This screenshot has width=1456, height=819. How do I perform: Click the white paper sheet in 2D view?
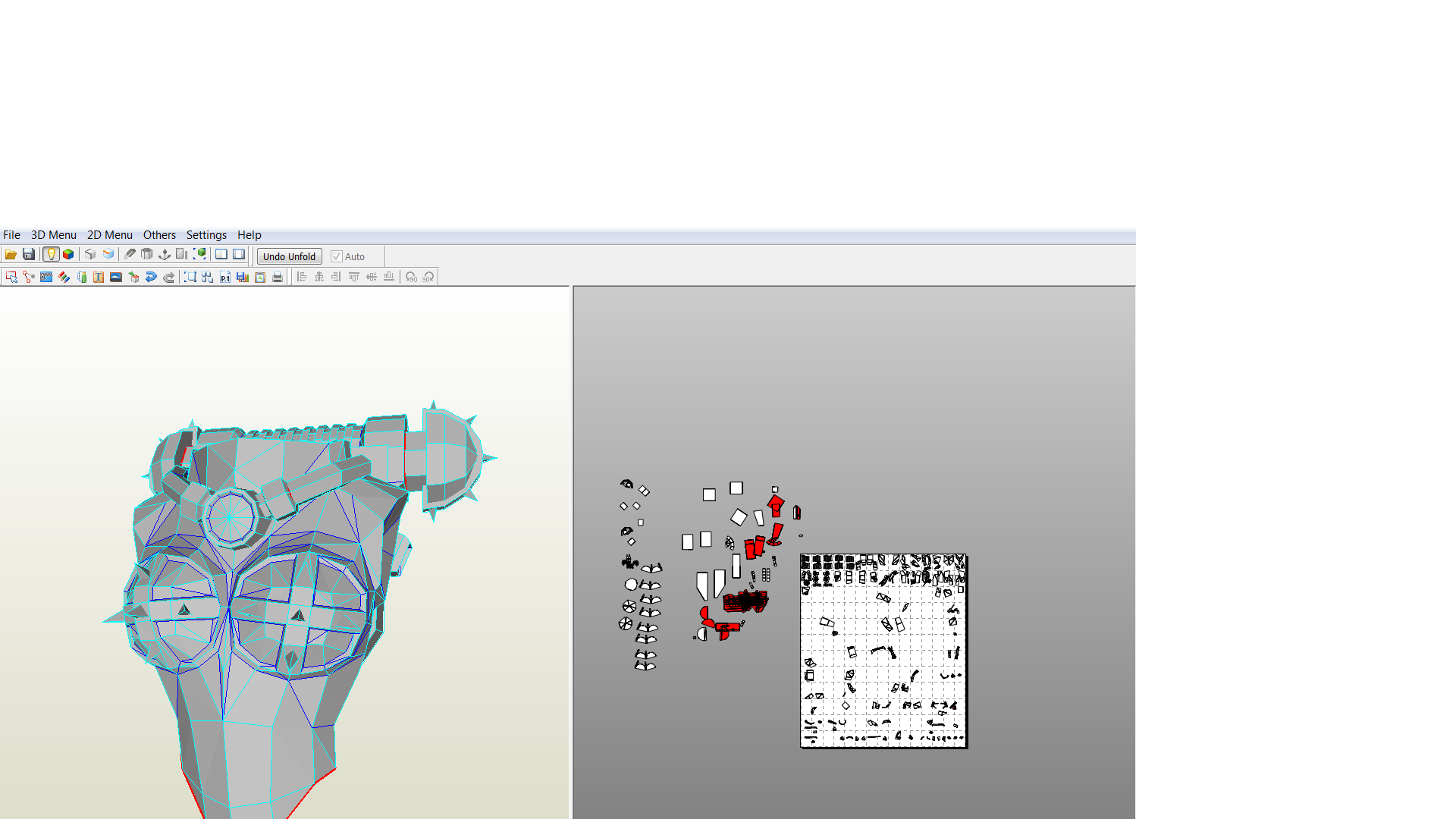[x=883, y=651]
